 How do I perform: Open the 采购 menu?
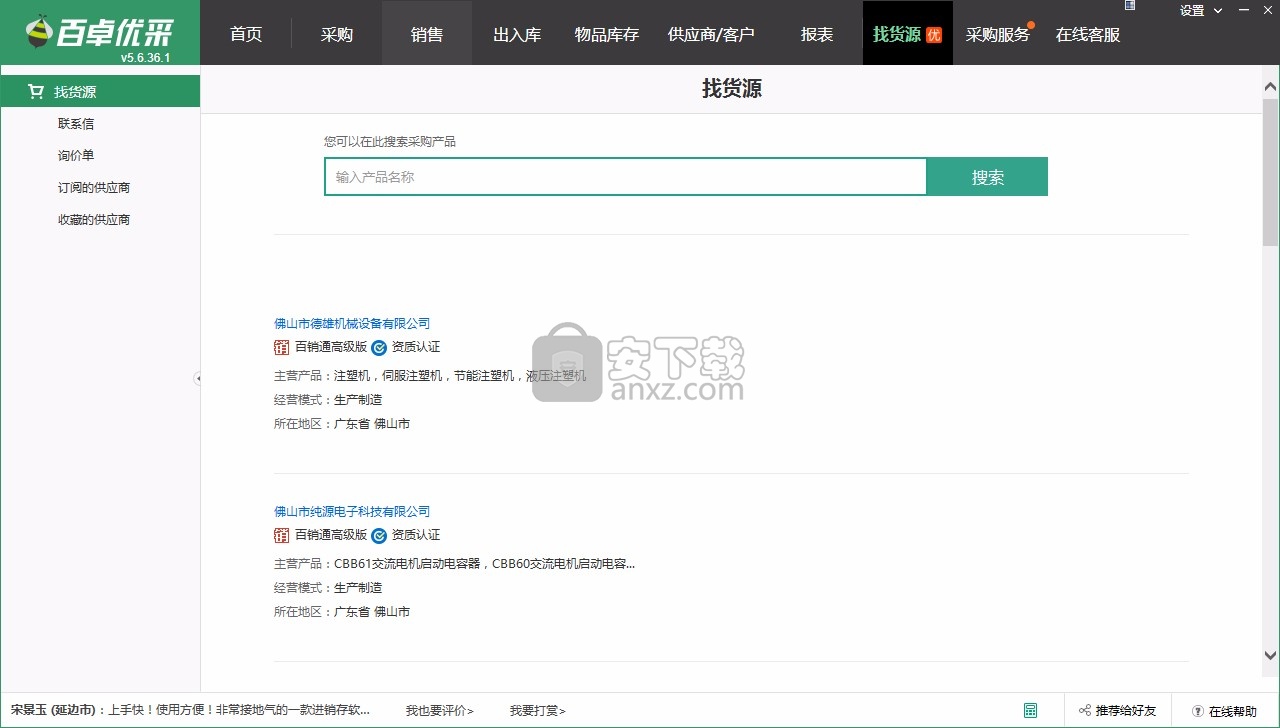(337, 34)
